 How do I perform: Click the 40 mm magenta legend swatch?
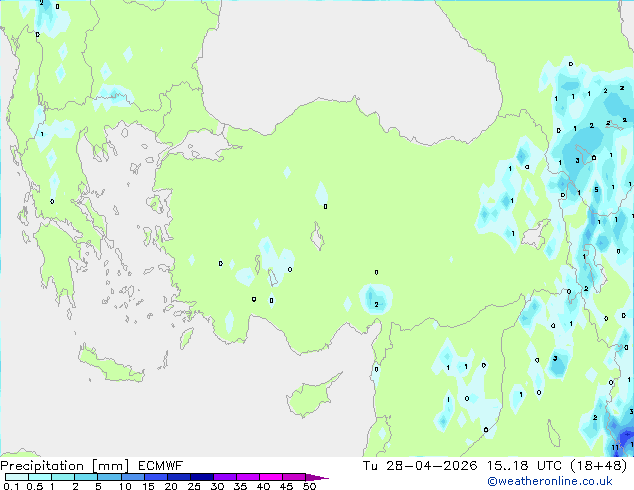click(271, 477)
